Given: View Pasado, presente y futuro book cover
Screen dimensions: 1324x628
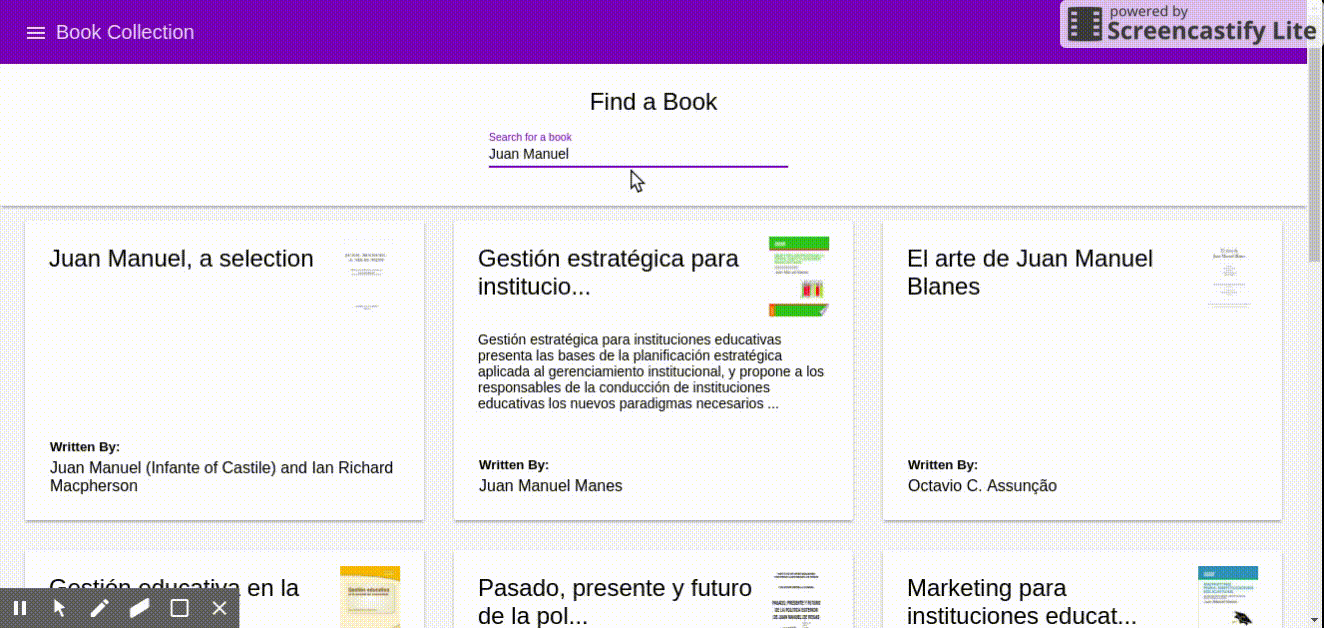Looking at the screenshot, I should point(799,597).
